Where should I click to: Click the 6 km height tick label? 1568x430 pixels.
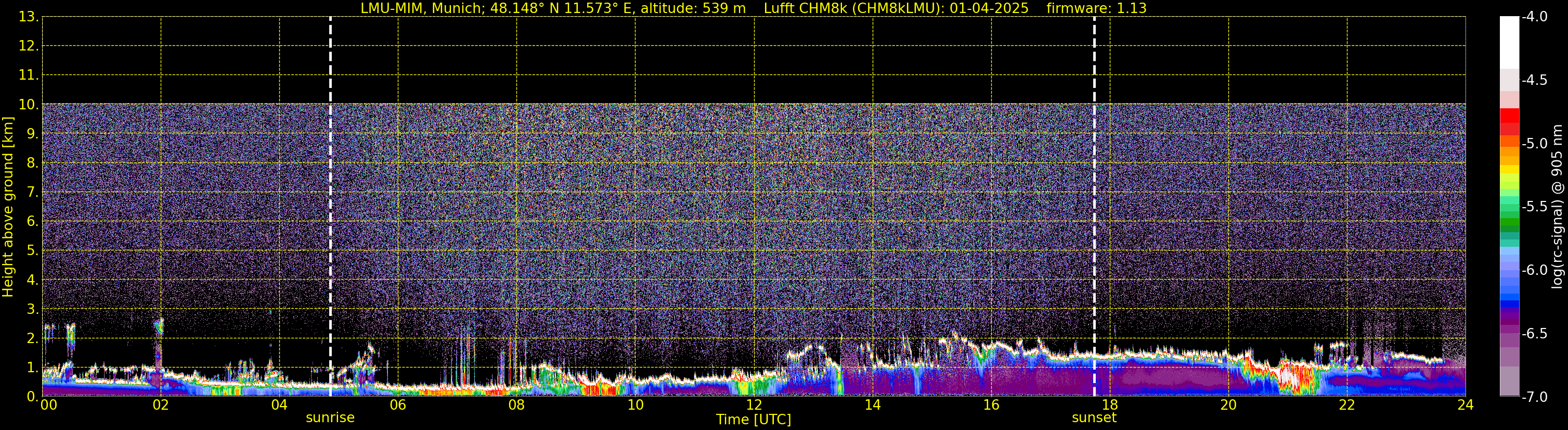coord(32,221)
